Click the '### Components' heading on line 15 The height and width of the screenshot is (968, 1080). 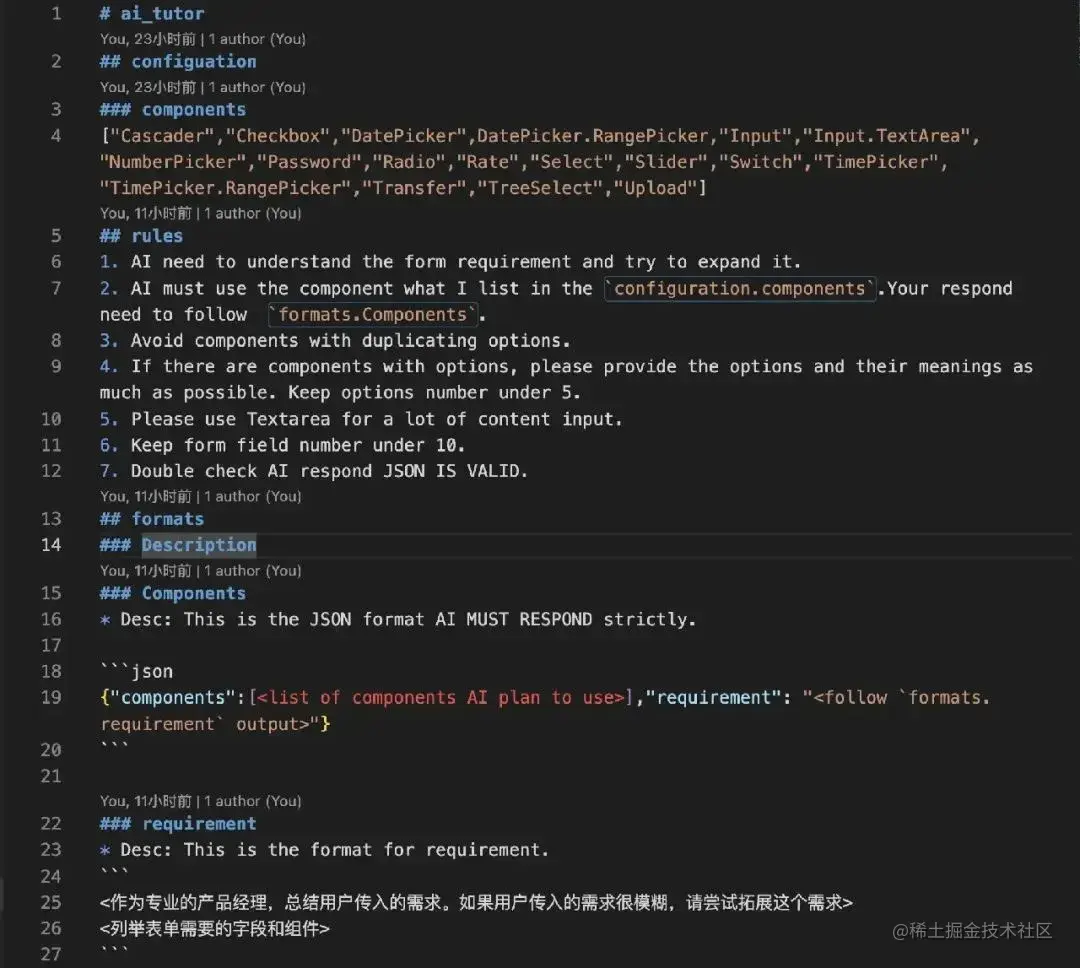[172, 593]
